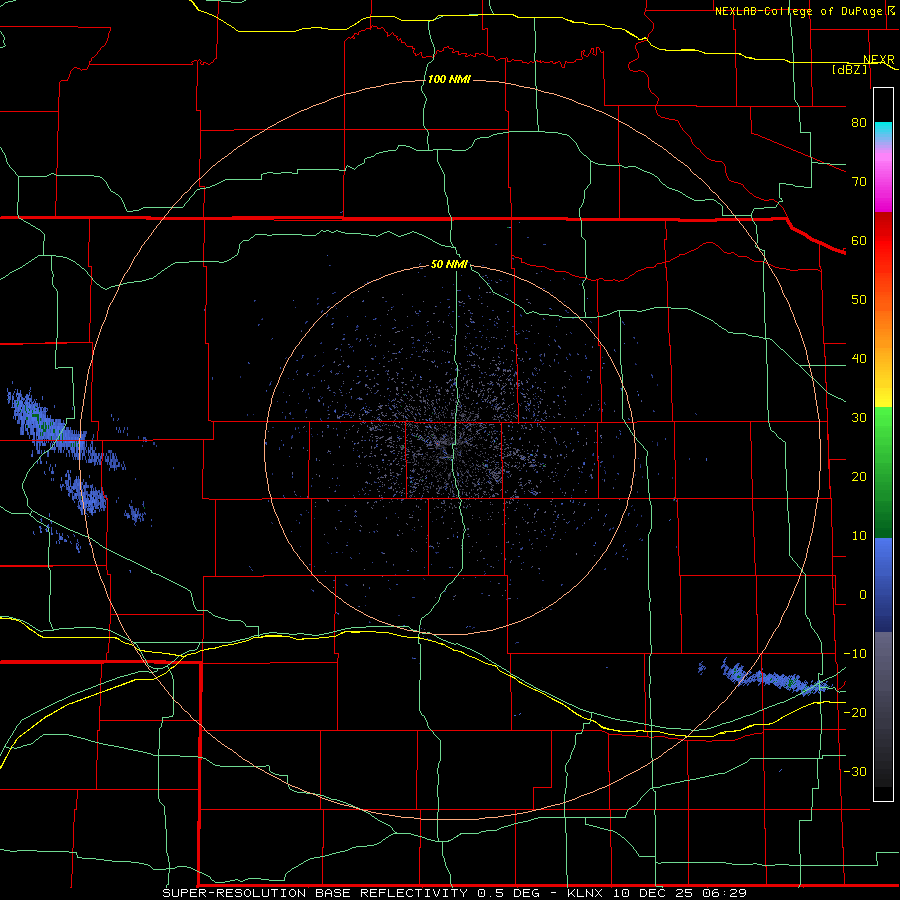Select the 30 dBZ scale value

coord(859,418)
